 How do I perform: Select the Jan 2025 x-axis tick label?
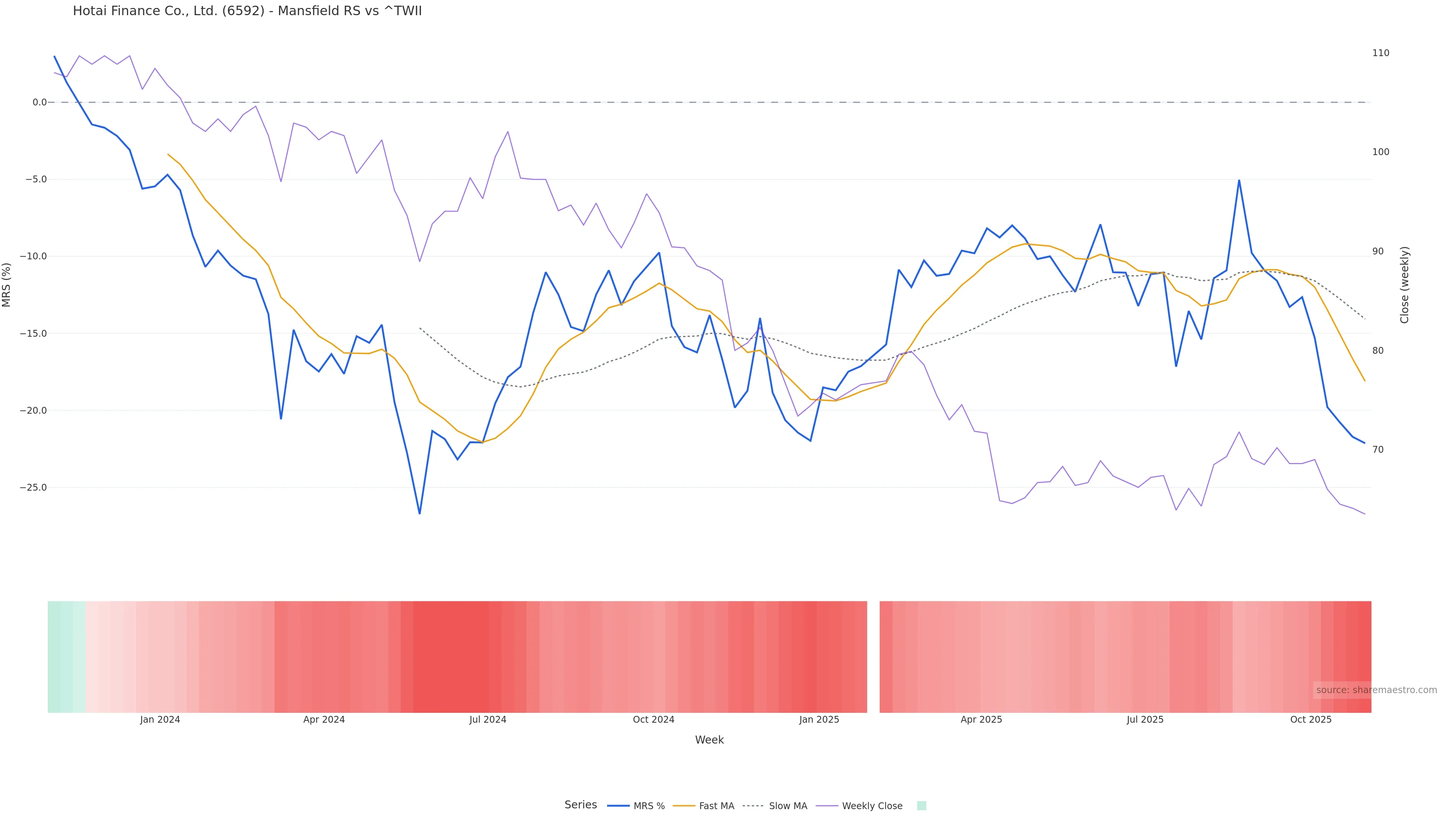tap(819, 720)
